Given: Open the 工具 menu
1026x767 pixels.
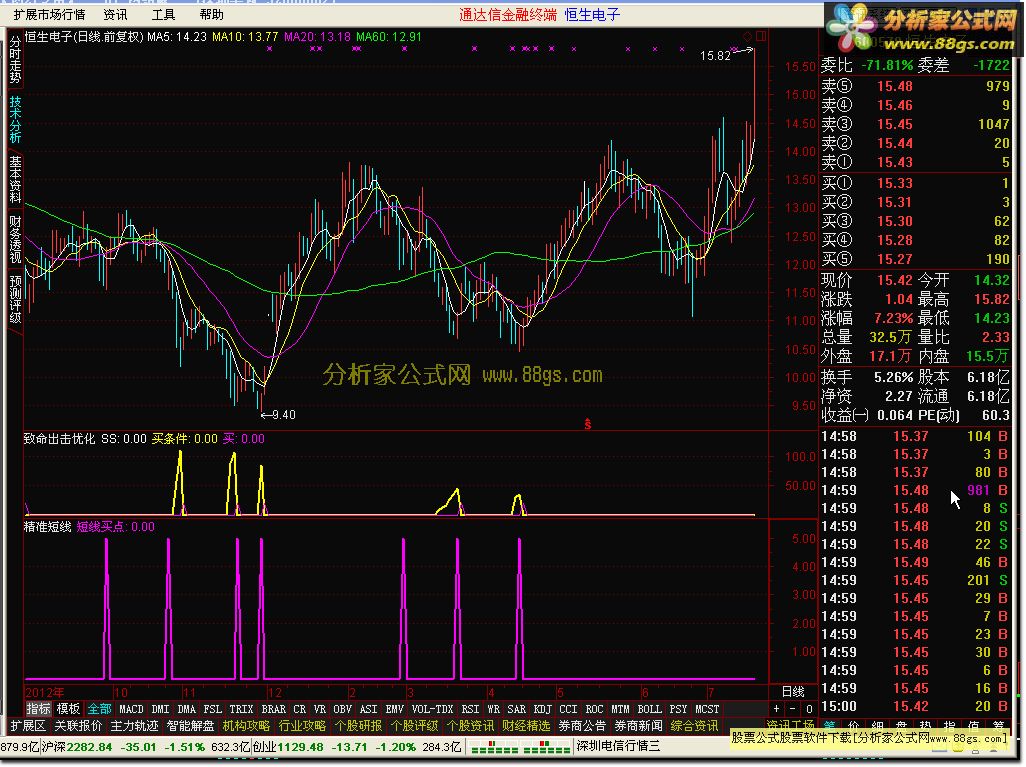Looking at the screenshot, I should click(x=164, y=14).
